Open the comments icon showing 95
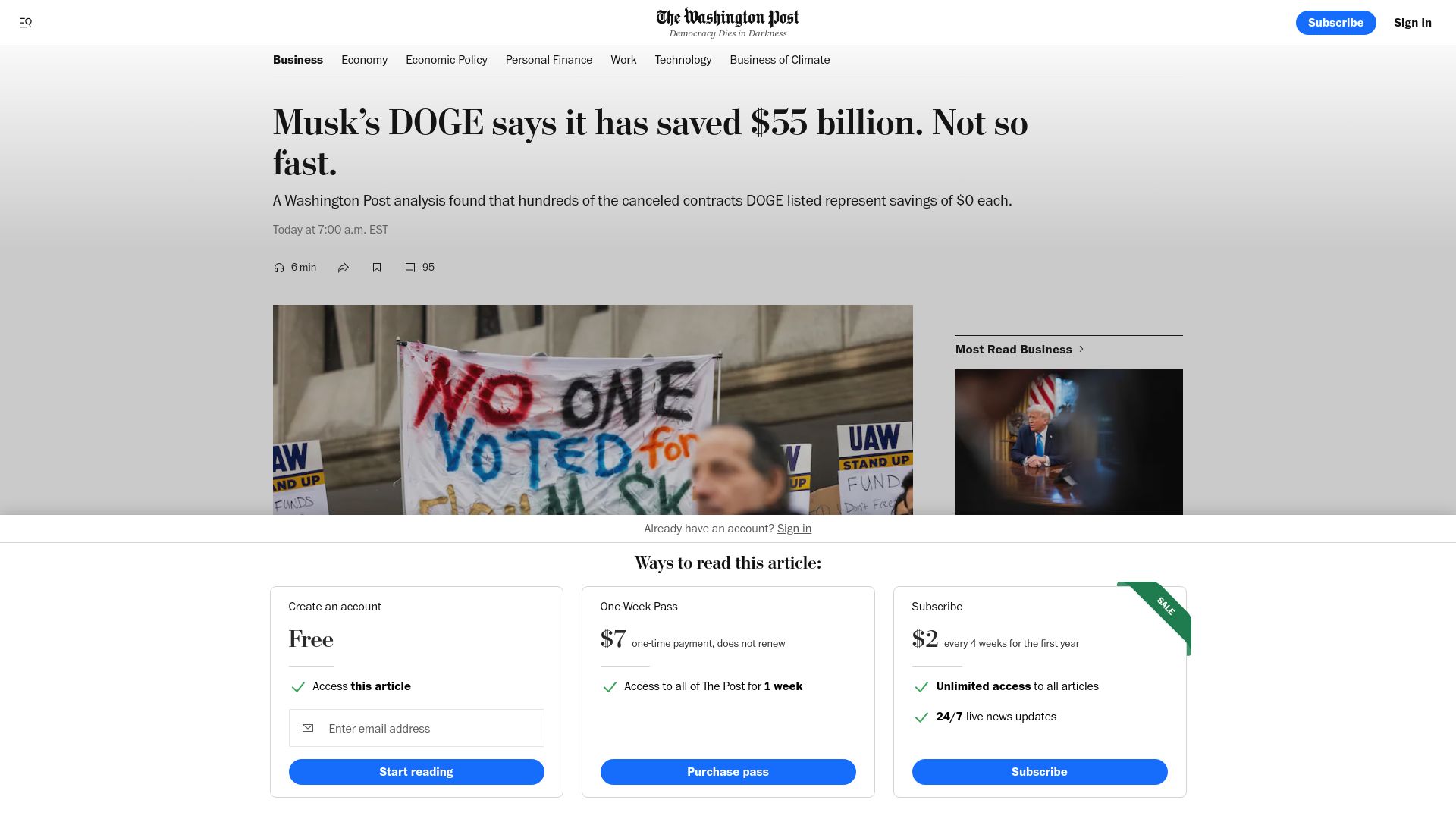 click(410, 268)
